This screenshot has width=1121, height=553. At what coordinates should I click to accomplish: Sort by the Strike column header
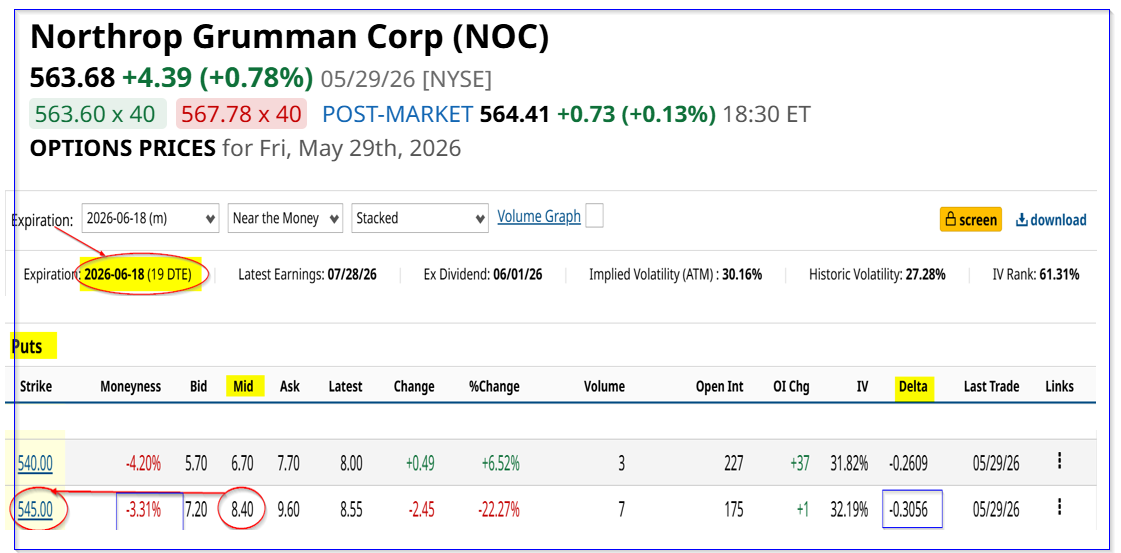(x=35, y=387)
